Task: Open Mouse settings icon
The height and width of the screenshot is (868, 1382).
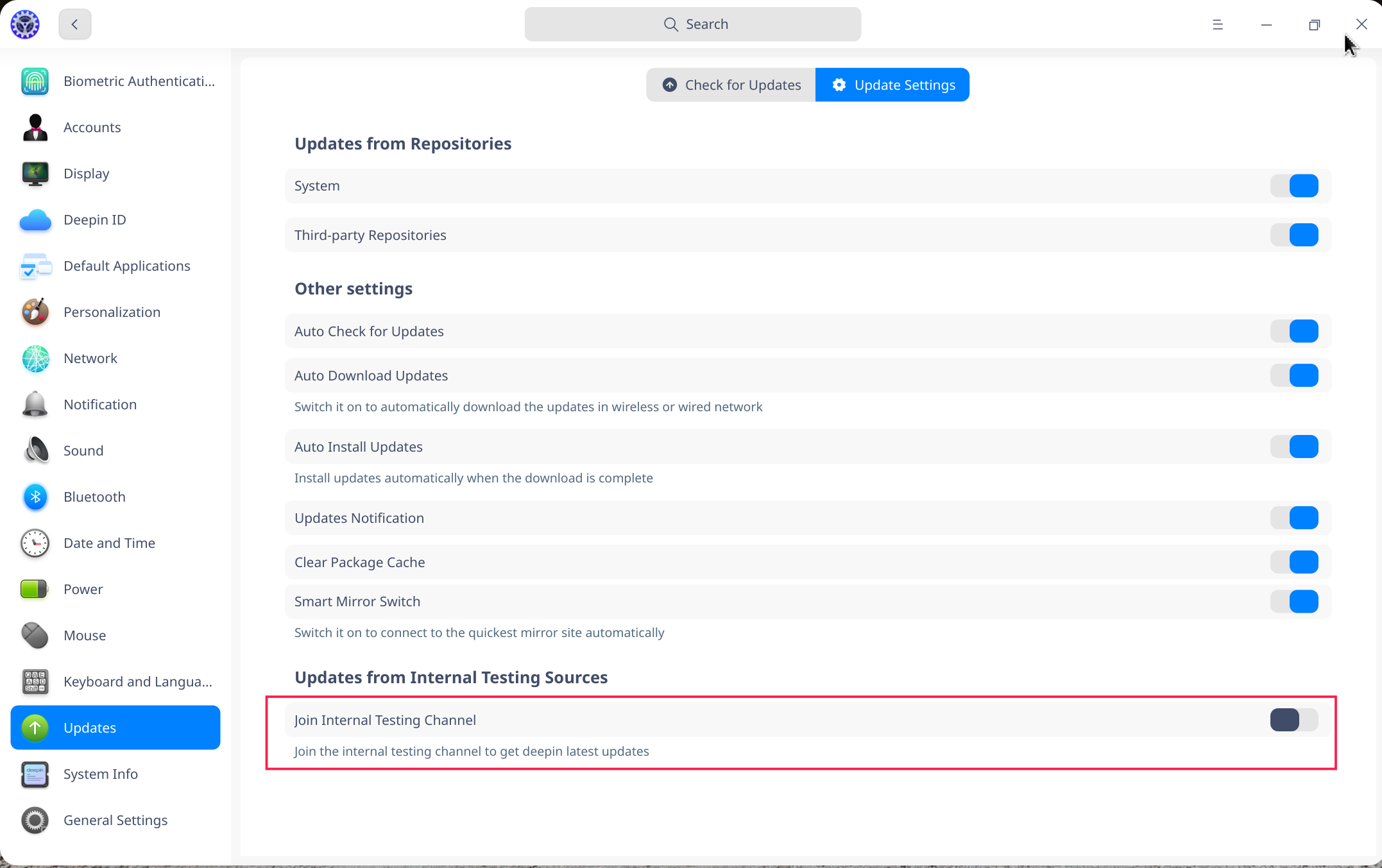Action: (35, 636)
